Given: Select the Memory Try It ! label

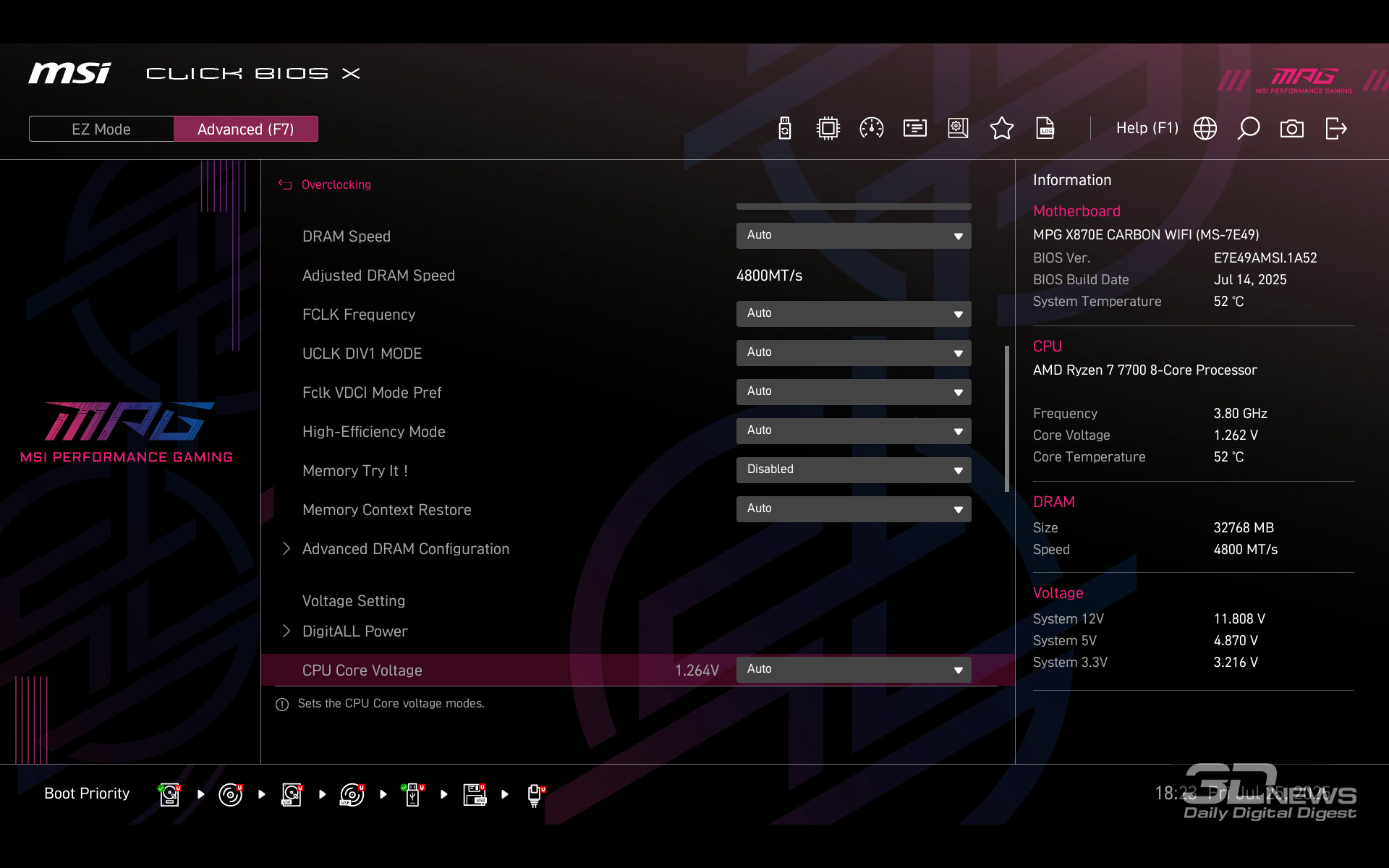Looking at the screenshot, I should pyautogui.click(x=355, y=471).
